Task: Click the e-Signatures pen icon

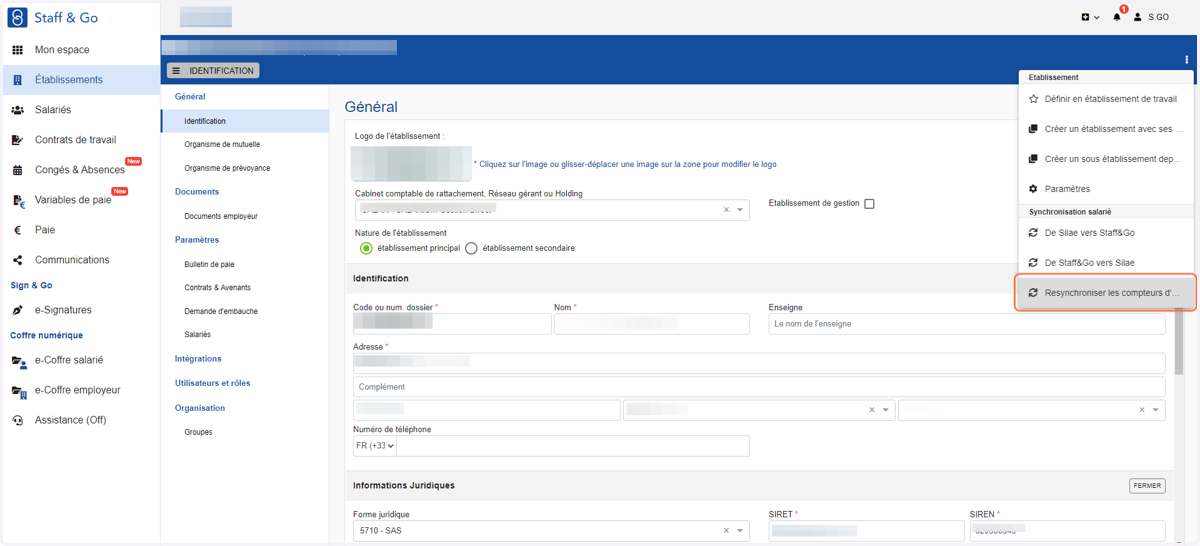Action: (17, 310)
